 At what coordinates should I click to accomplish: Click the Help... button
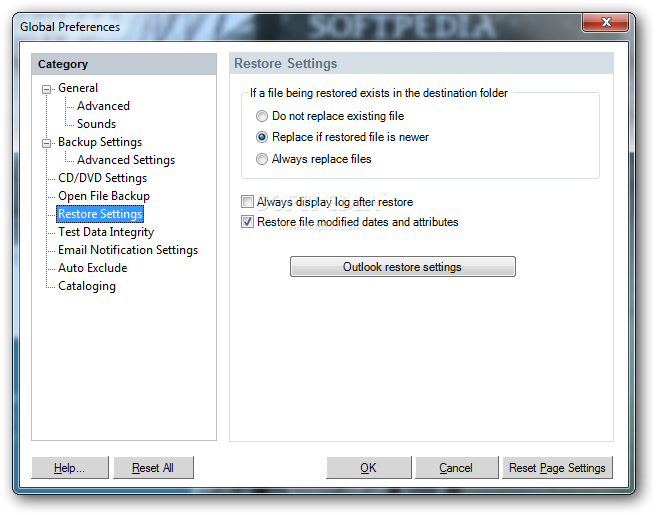pyautogui.click(x=69, y=467)
